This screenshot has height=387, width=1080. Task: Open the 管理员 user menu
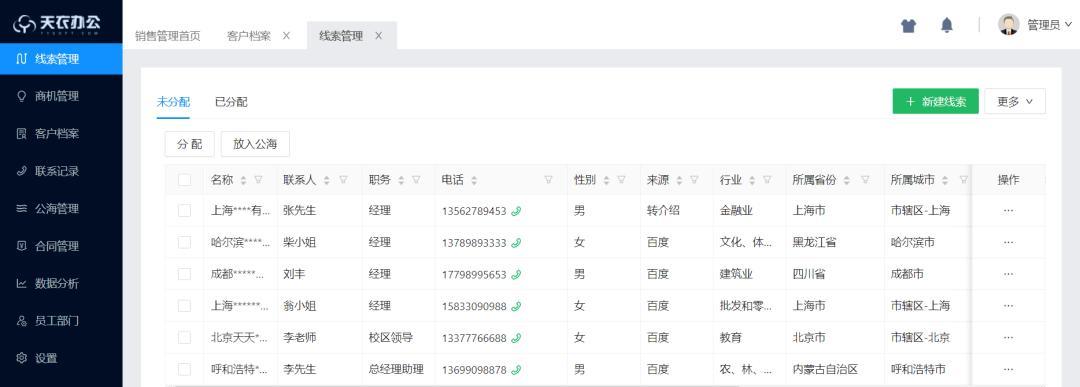coord(1035,25)
